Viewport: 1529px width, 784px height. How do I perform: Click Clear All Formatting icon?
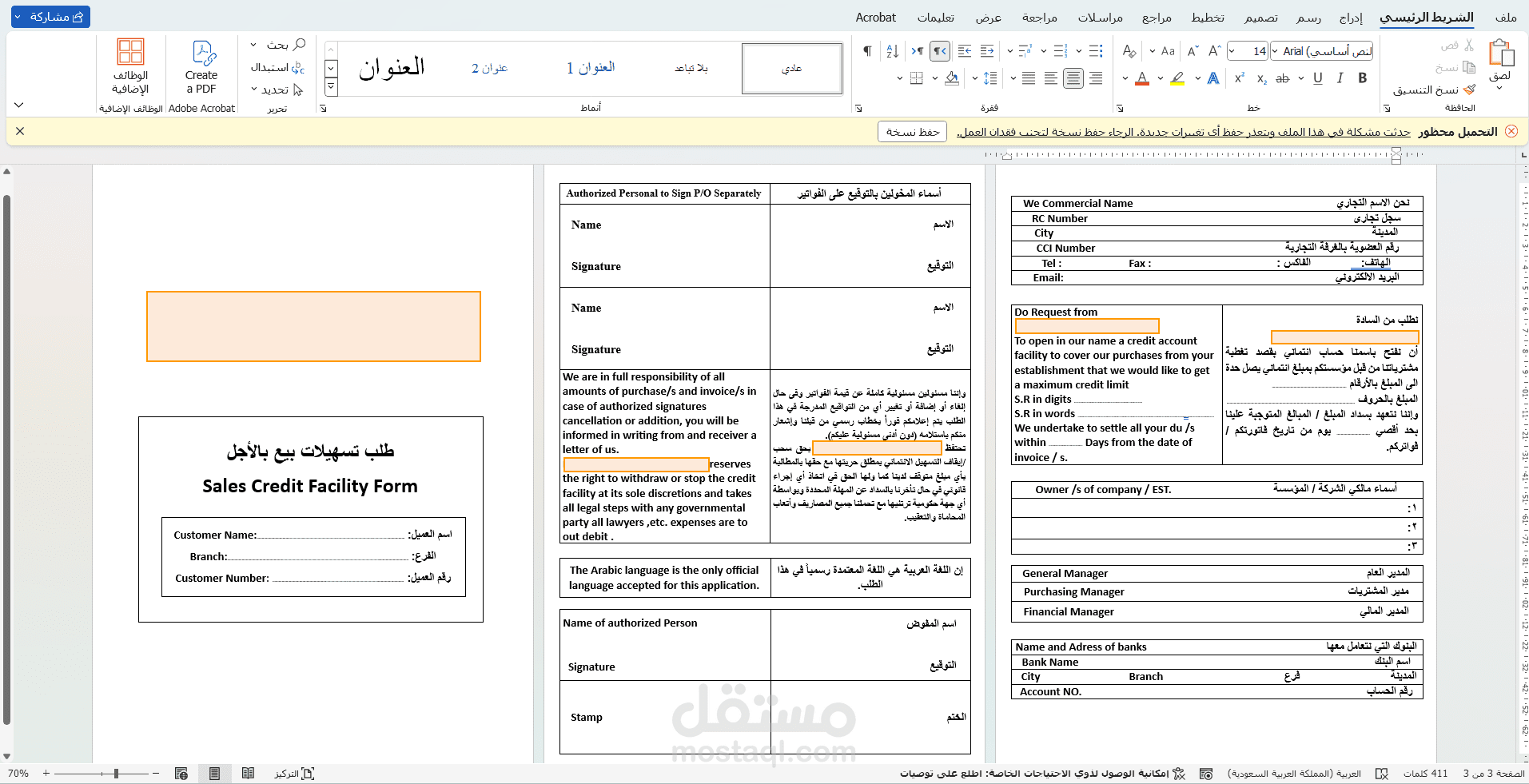point(1129,51)
